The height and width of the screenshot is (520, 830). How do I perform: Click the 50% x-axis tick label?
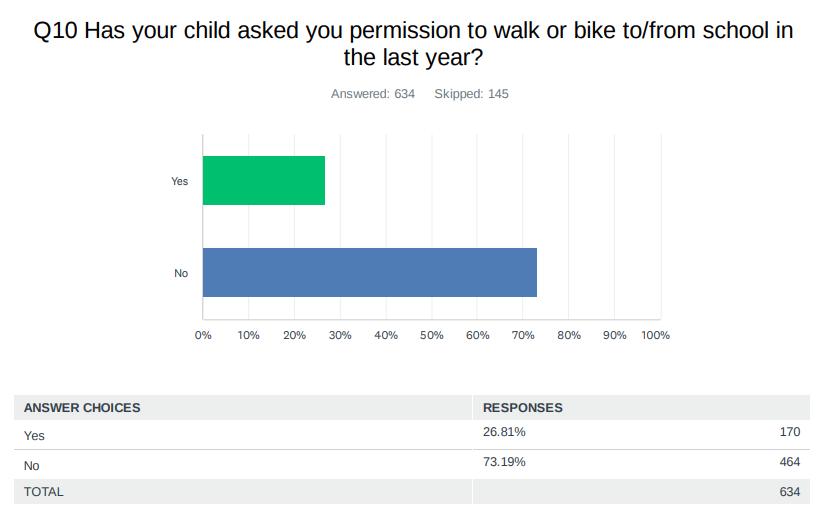pos(432,335)
